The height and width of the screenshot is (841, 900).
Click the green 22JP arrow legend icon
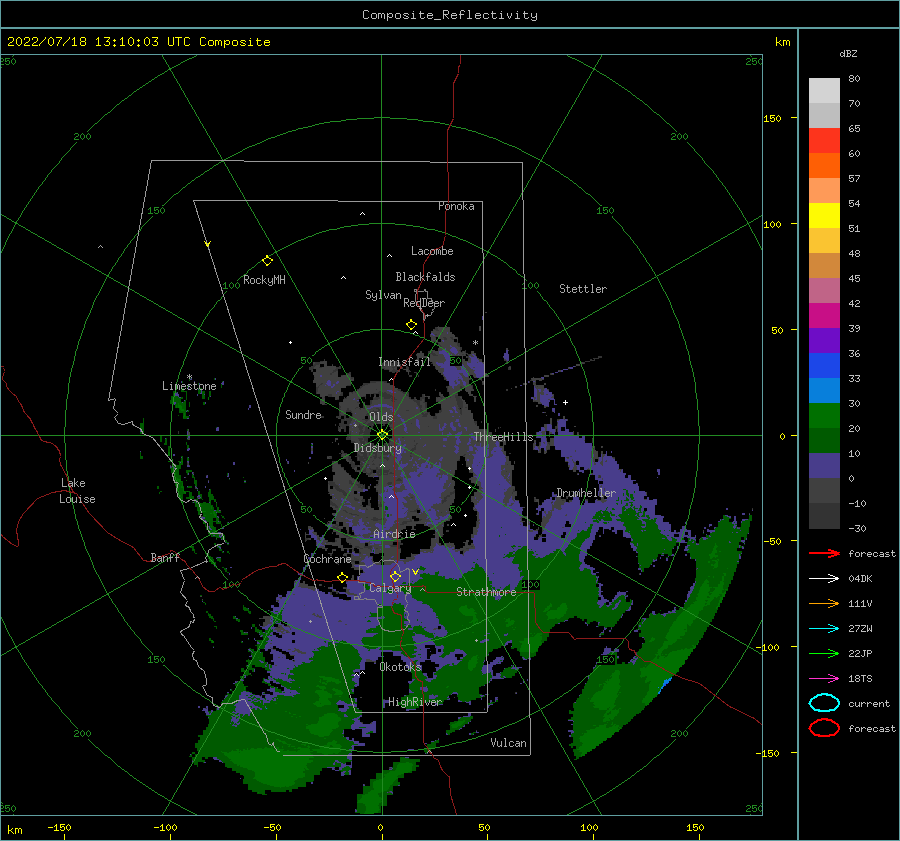(x=824, y=653)
